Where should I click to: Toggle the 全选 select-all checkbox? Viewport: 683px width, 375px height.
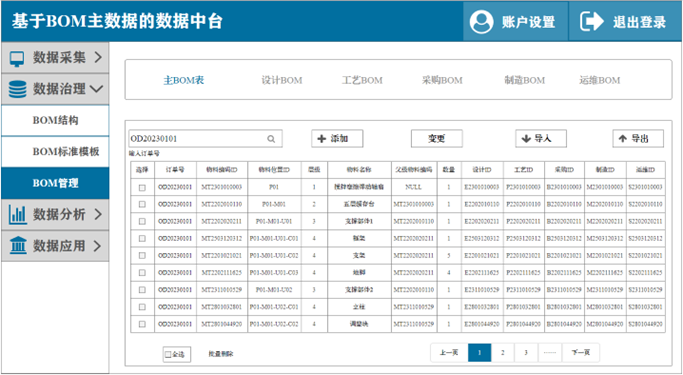point(168,355)
